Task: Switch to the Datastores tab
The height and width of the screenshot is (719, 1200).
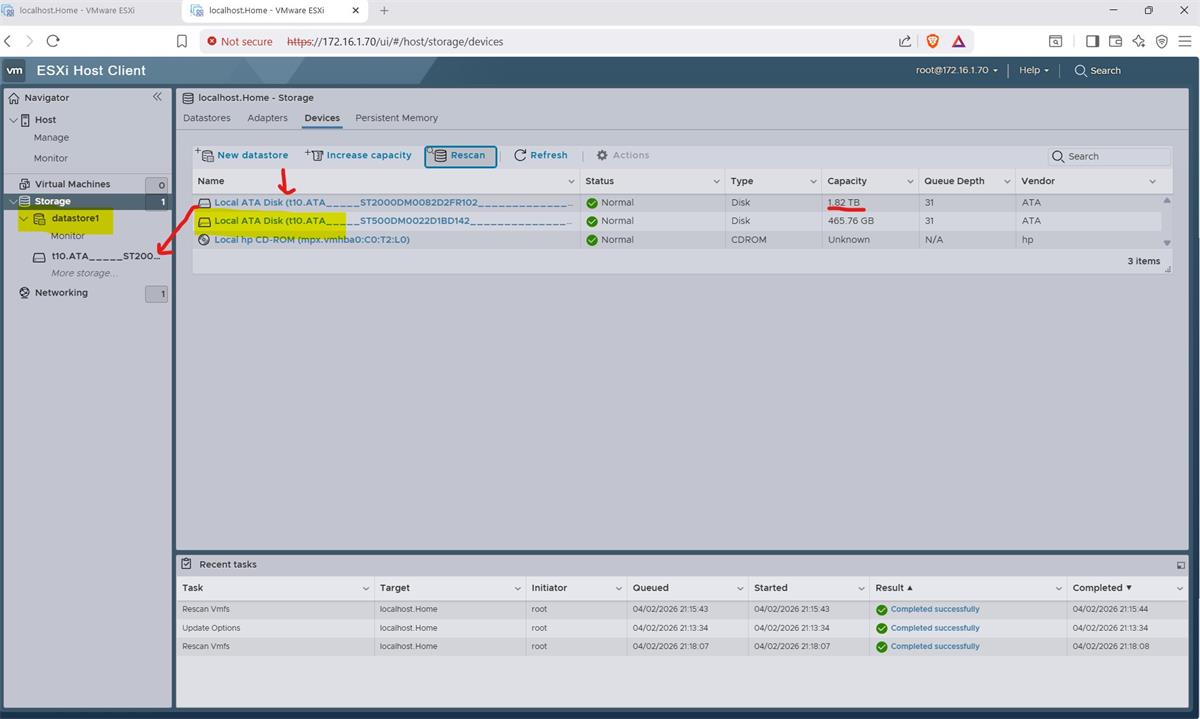Action: coord(207,118)
